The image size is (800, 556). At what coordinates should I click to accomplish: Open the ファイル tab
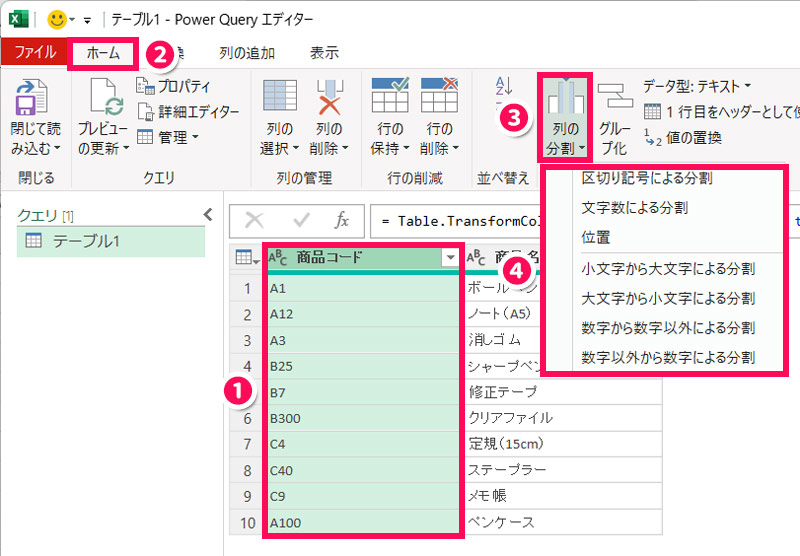35,52
